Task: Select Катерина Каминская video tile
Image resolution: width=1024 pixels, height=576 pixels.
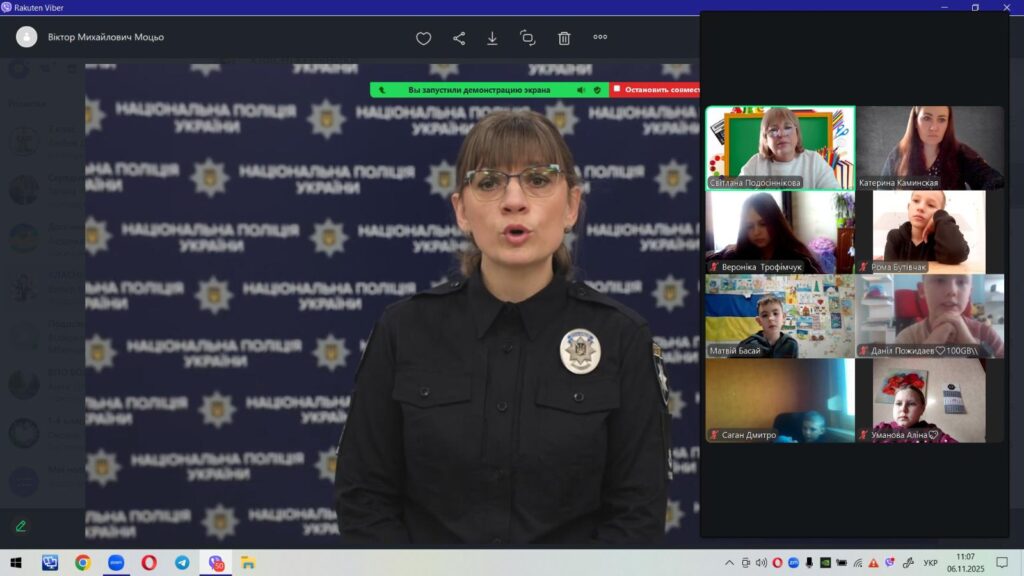Action: click(930, 148)
